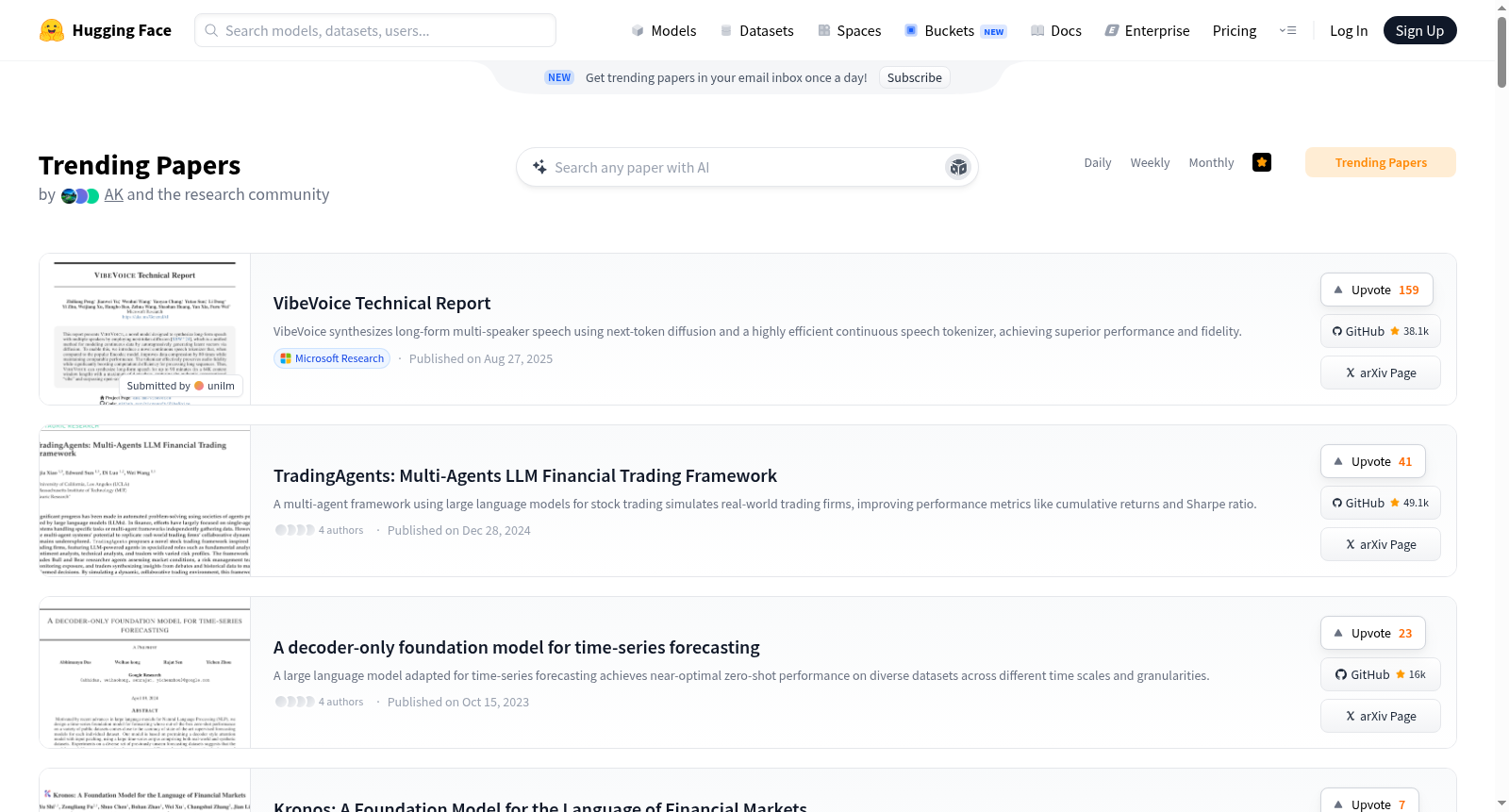Click the upvote triangle on TradingAgents paper
1509x812 pixels.
(x=1338, y=461)
